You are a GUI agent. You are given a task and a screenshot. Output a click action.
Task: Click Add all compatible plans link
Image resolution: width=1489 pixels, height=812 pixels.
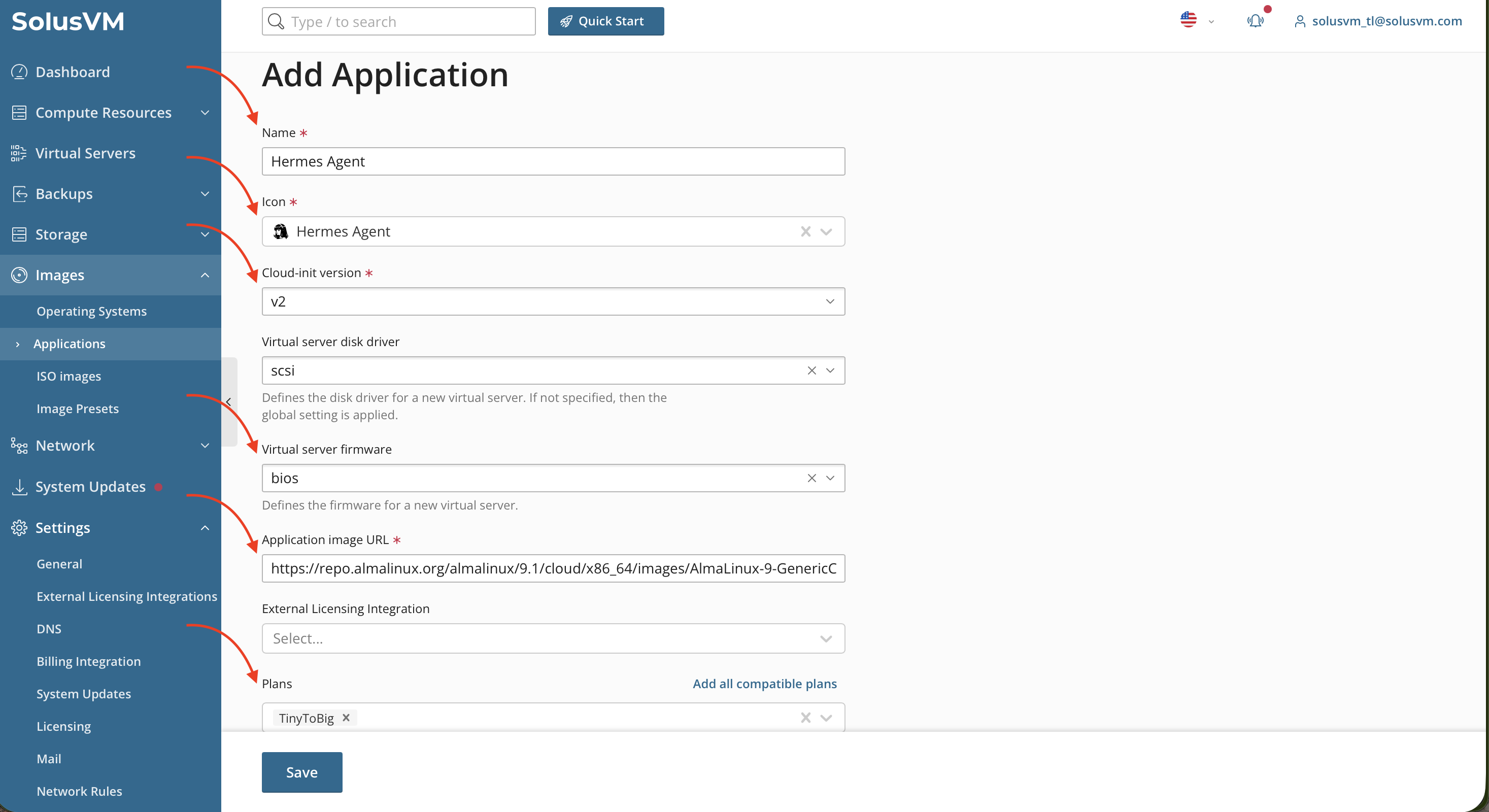point(765,684)
